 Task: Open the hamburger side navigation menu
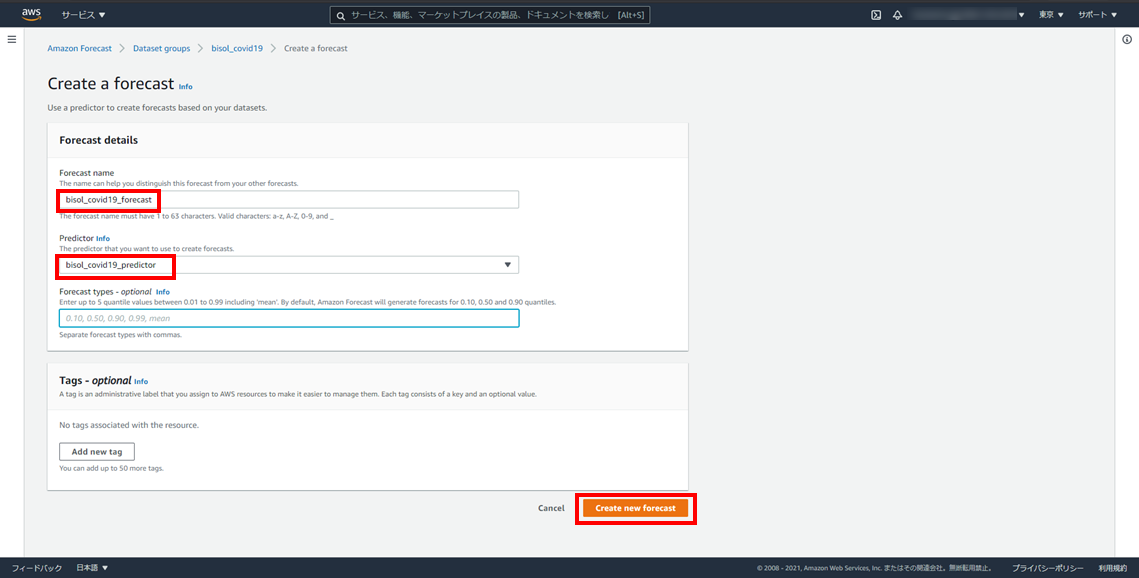pyautogui.click(x=12, y=39)
